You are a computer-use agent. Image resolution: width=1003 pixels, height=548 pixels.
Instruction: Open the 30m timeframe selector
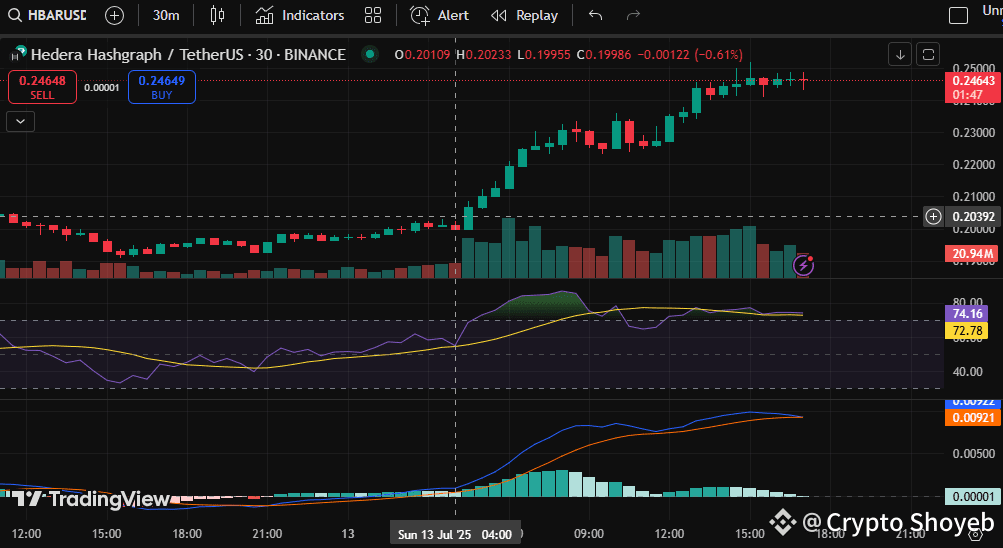[166, 15]
